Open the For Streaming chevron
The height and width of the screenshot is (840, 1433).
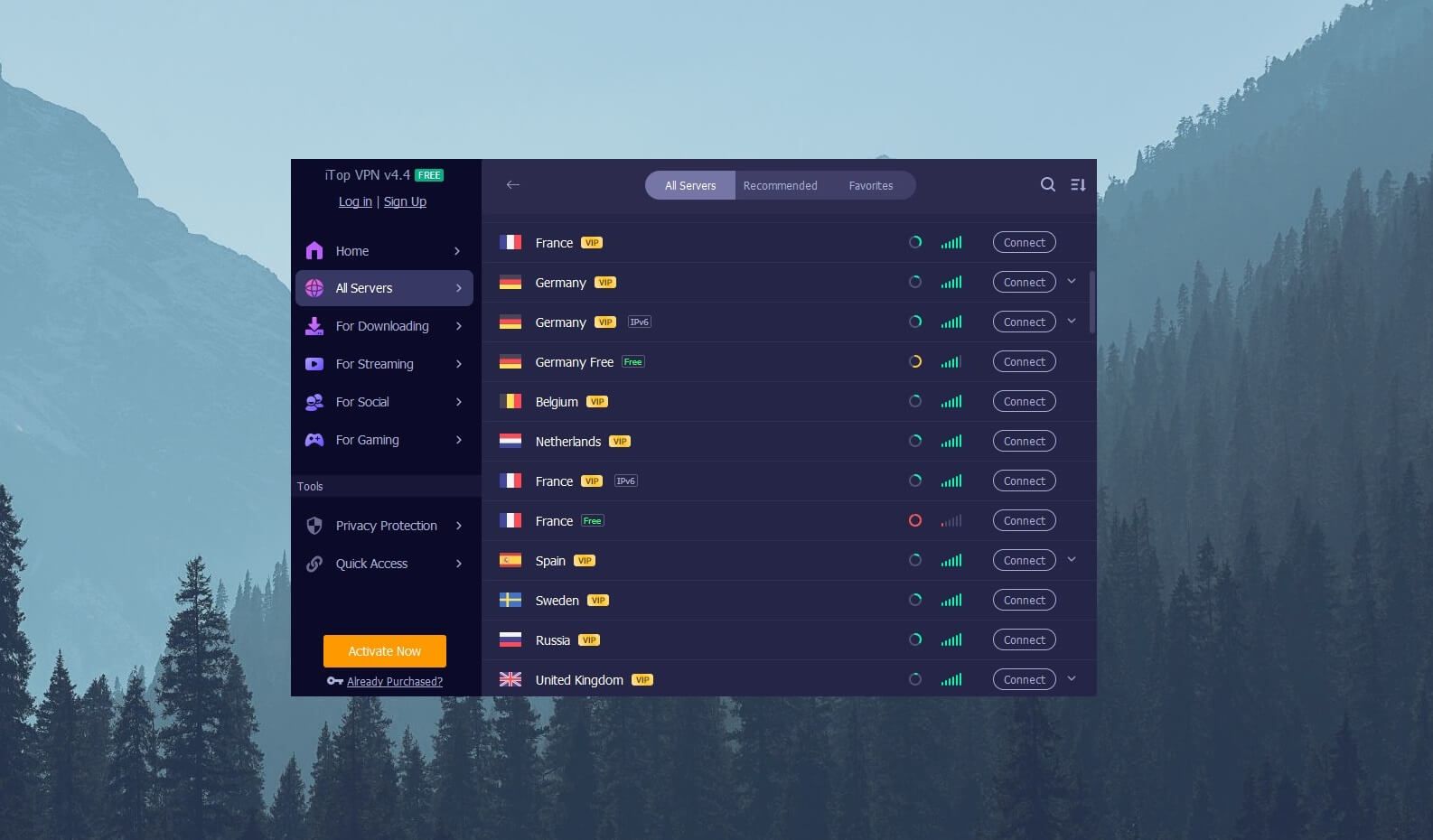[459, 364]
